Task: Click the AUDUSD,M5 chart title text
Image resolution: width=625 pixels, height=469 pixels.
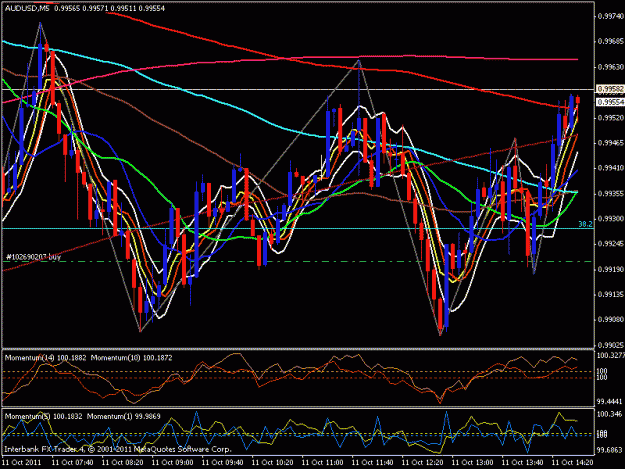Action: coord(27,8)
